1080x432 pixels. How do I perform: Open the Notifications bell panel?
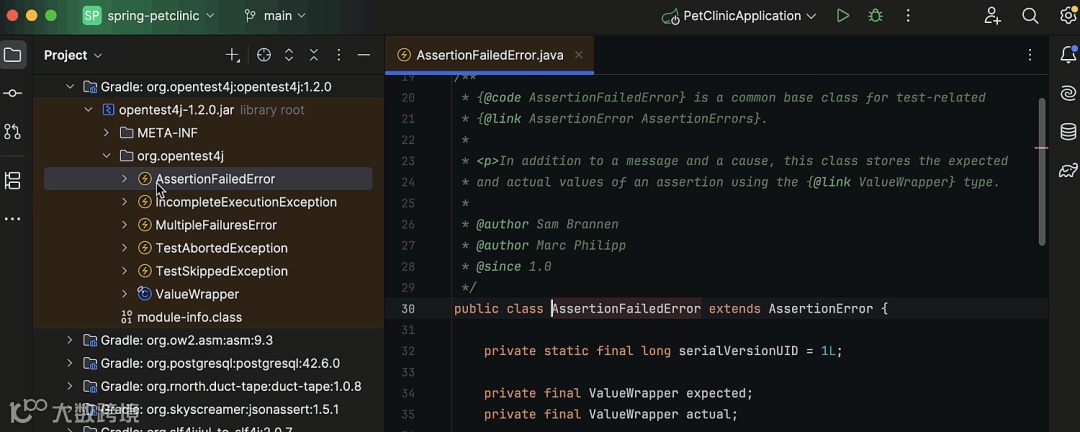[x=1068, y=55]
